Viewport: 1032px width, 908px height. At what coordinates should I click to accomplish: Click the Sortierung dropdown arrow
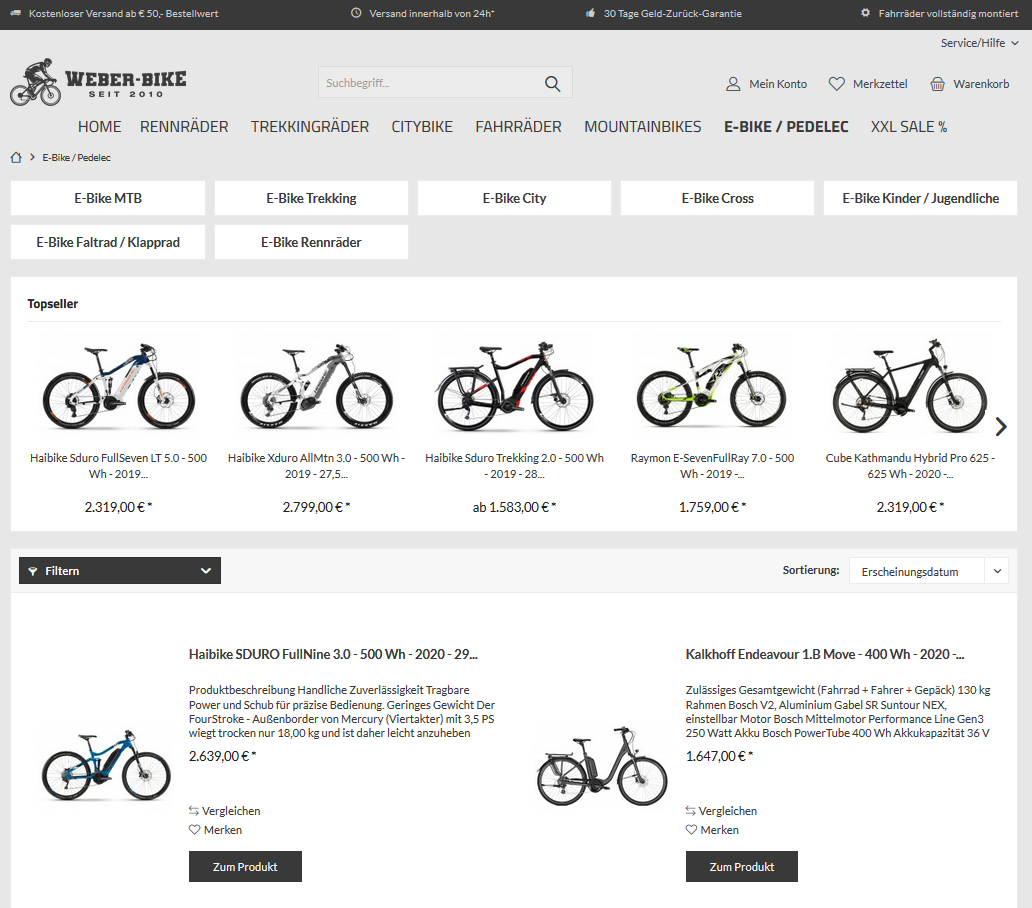(997, 571)
